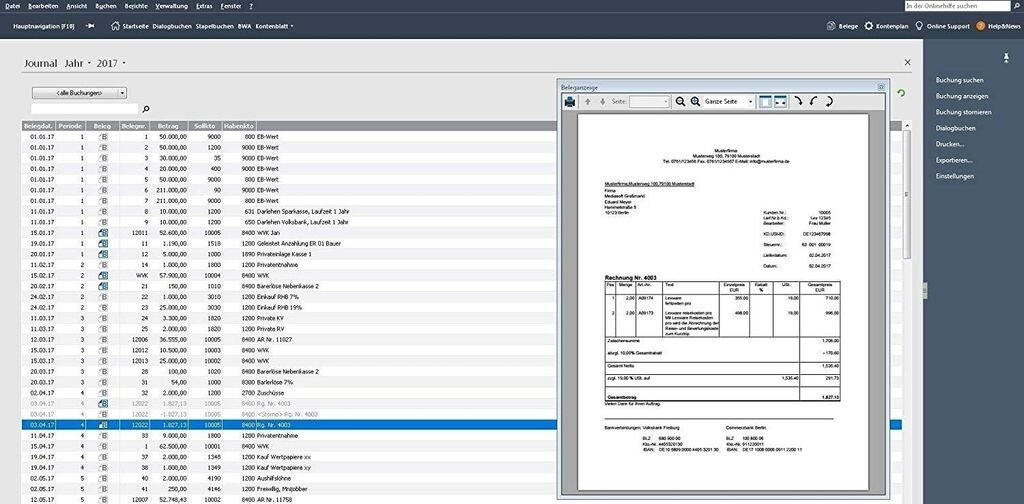Open the Ganze Seite zoom dropdown
This screenshot has height=504, width=1024.
[729, 102]
